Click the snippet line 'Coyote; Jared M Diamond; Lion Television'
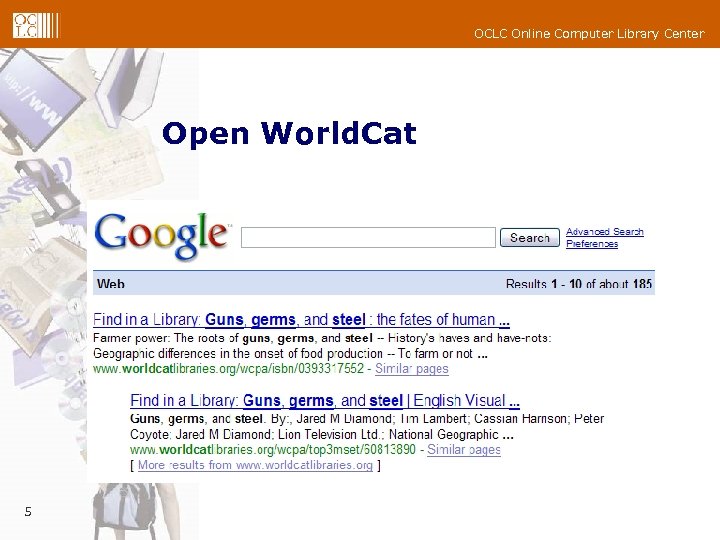The image size is (720, 540). click(322, 434)
